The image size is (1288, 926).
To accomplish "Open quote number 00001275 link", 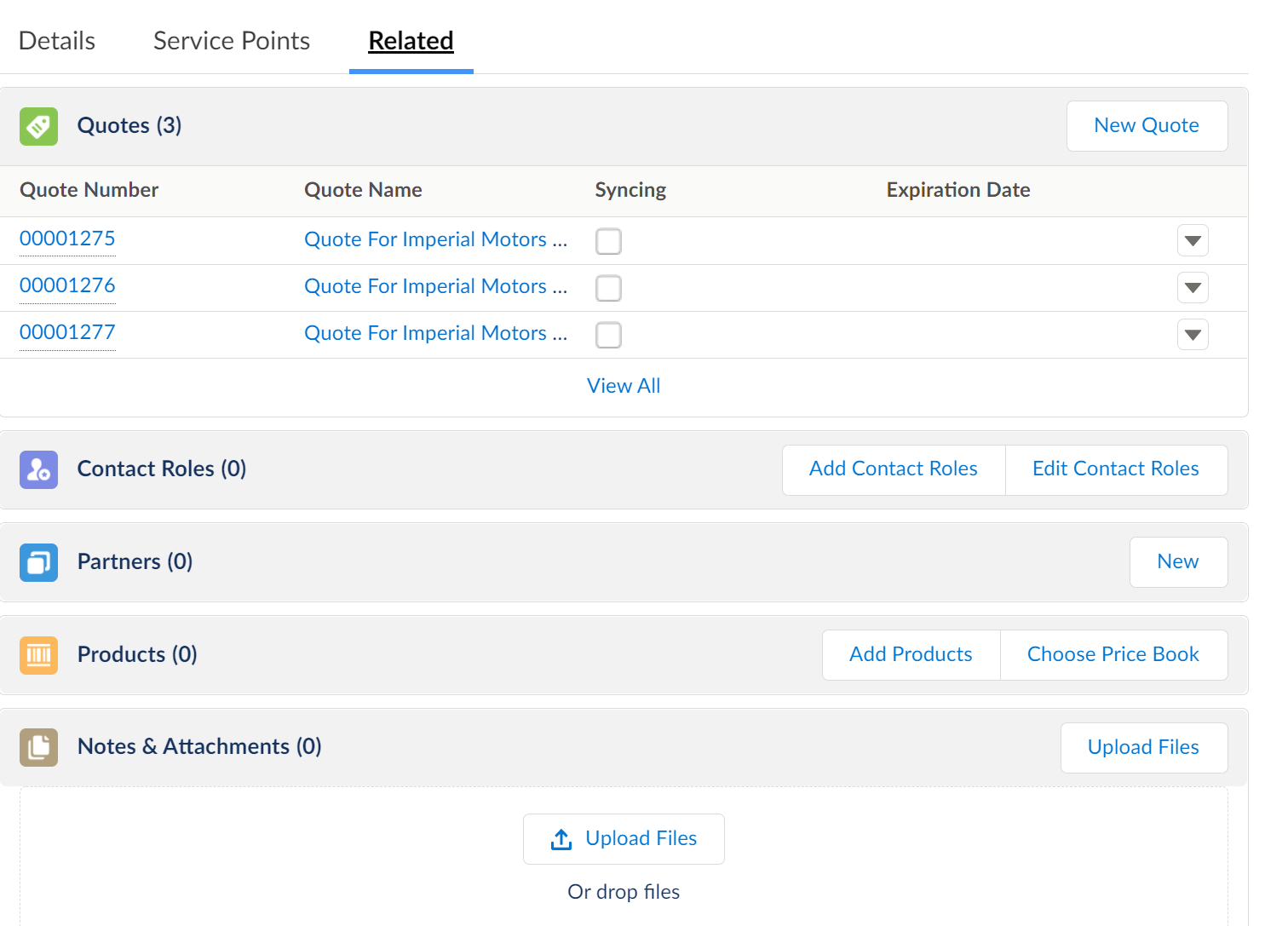I will point(67,239).
